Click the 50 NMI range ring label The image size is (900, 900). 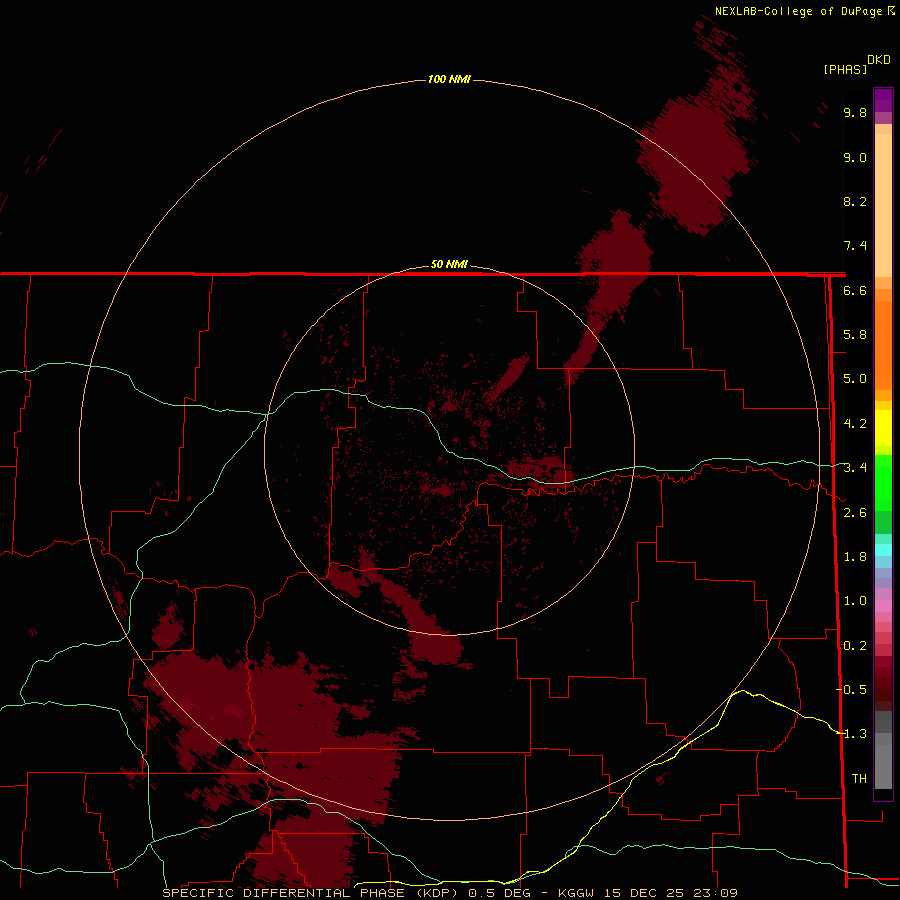click(449, 264)
